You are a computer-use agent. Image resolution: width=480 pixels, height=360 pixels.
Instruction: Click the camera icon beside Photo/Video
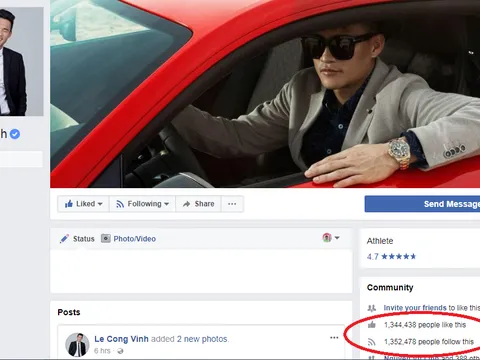(106, 238)
